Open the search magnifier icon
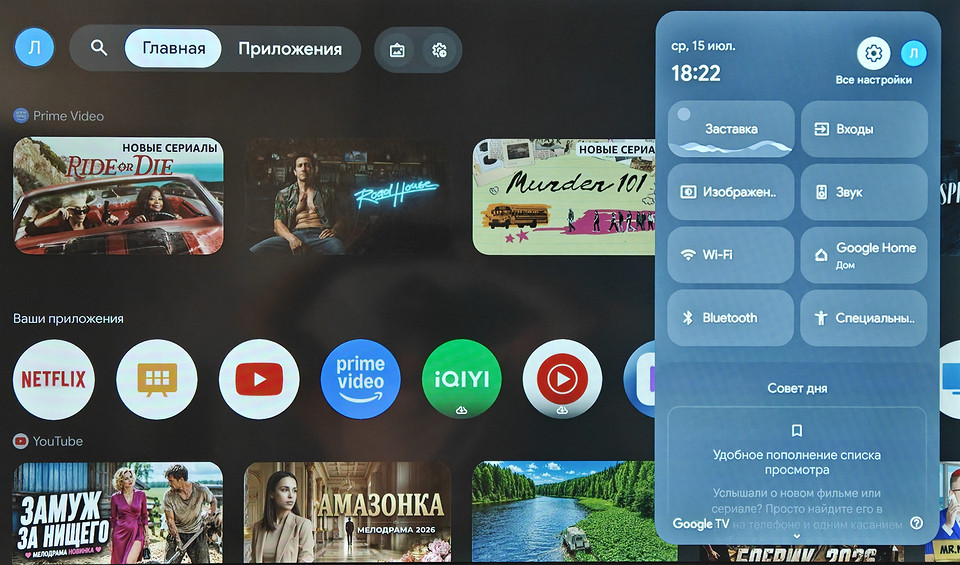The image size is (960, 565). point(99,48)
